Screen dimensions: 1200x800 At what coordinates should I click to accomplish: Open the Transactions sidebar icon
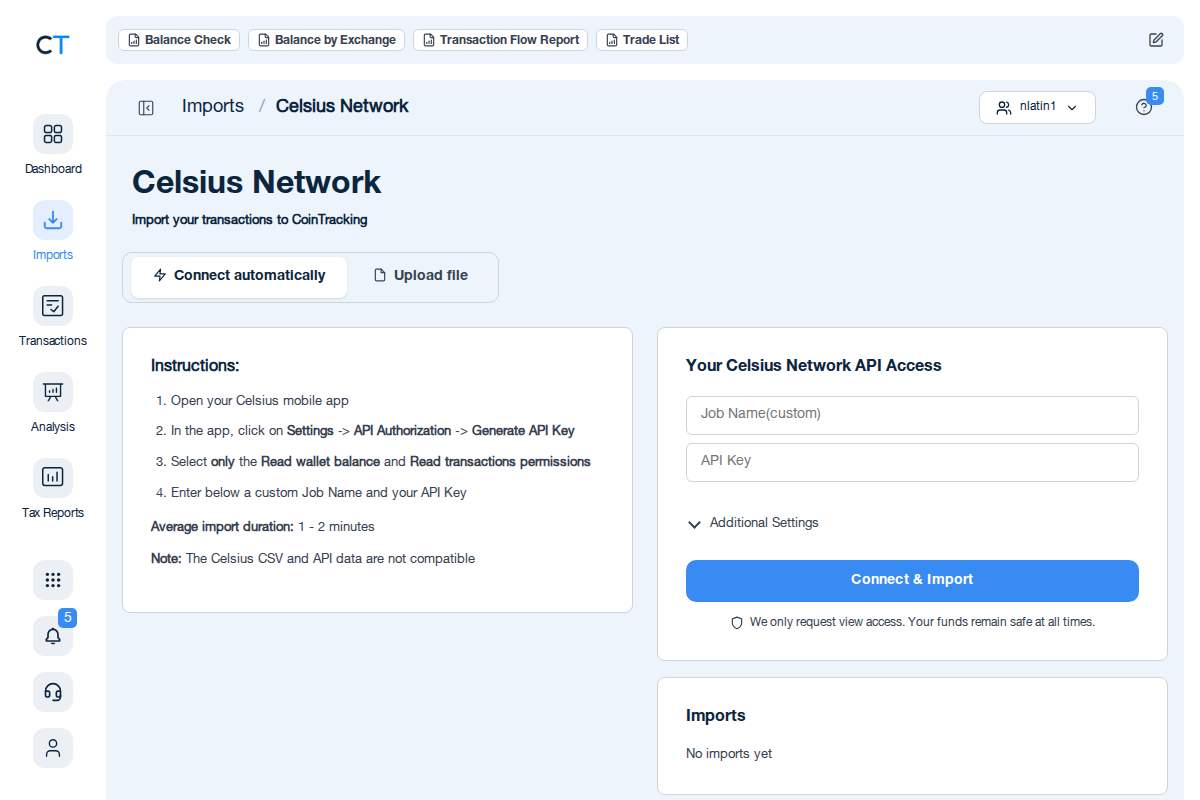[x=53, y=306]
